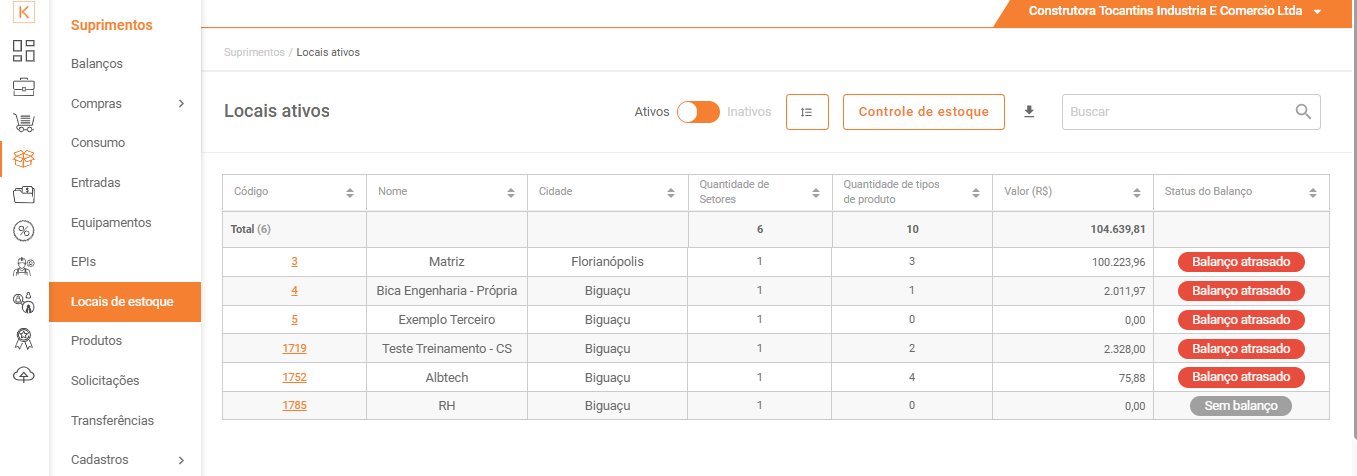Open the Balanços menu item
Image resolution: width=1357 pixels, height=476 pixels.
97,64
